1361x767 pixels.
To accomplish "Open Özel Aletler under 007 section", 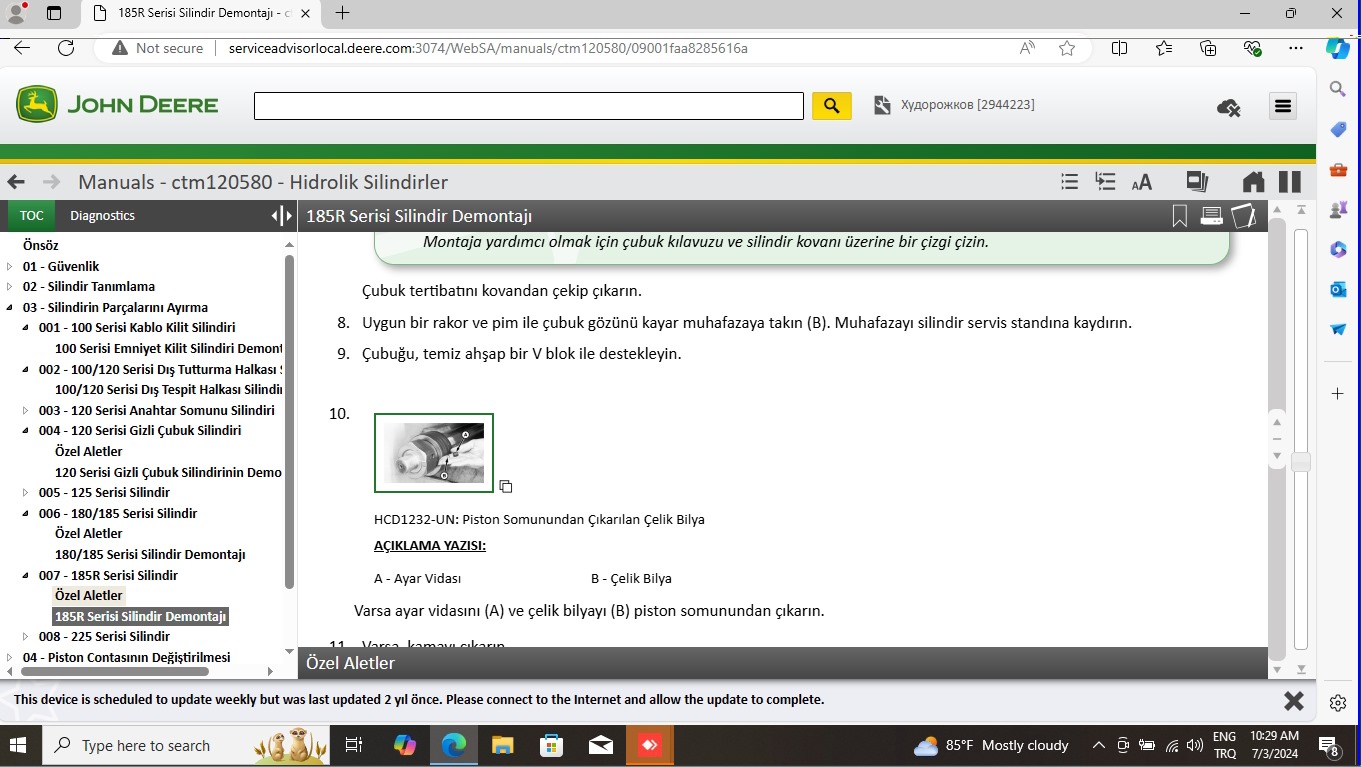I will [x=89, y=596].
